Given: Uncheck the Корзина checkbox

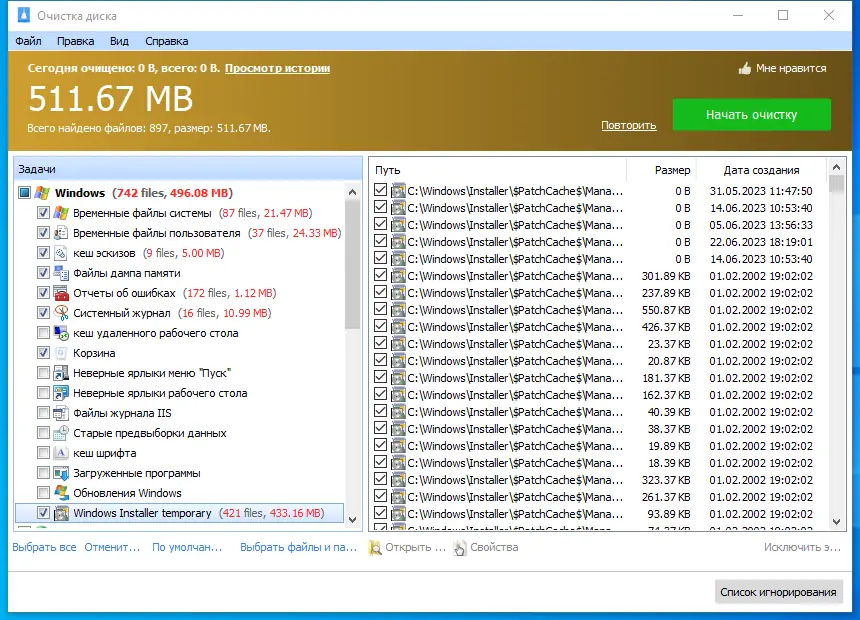Looking at the screenshot, I should tap(43, 353).
